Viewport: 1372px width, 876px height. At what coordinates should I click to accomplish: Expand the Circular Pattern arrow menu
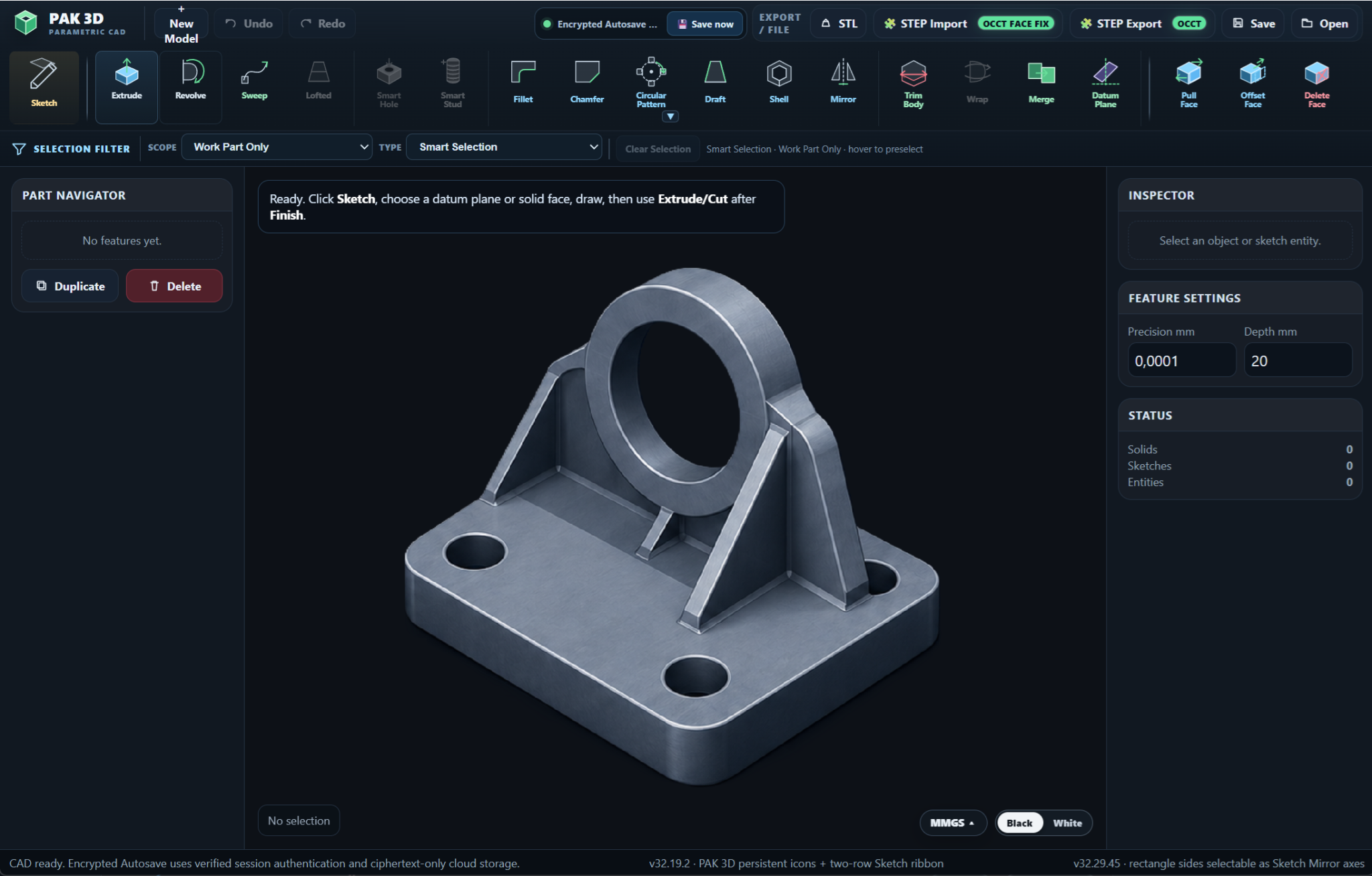(x=670, y=117)
